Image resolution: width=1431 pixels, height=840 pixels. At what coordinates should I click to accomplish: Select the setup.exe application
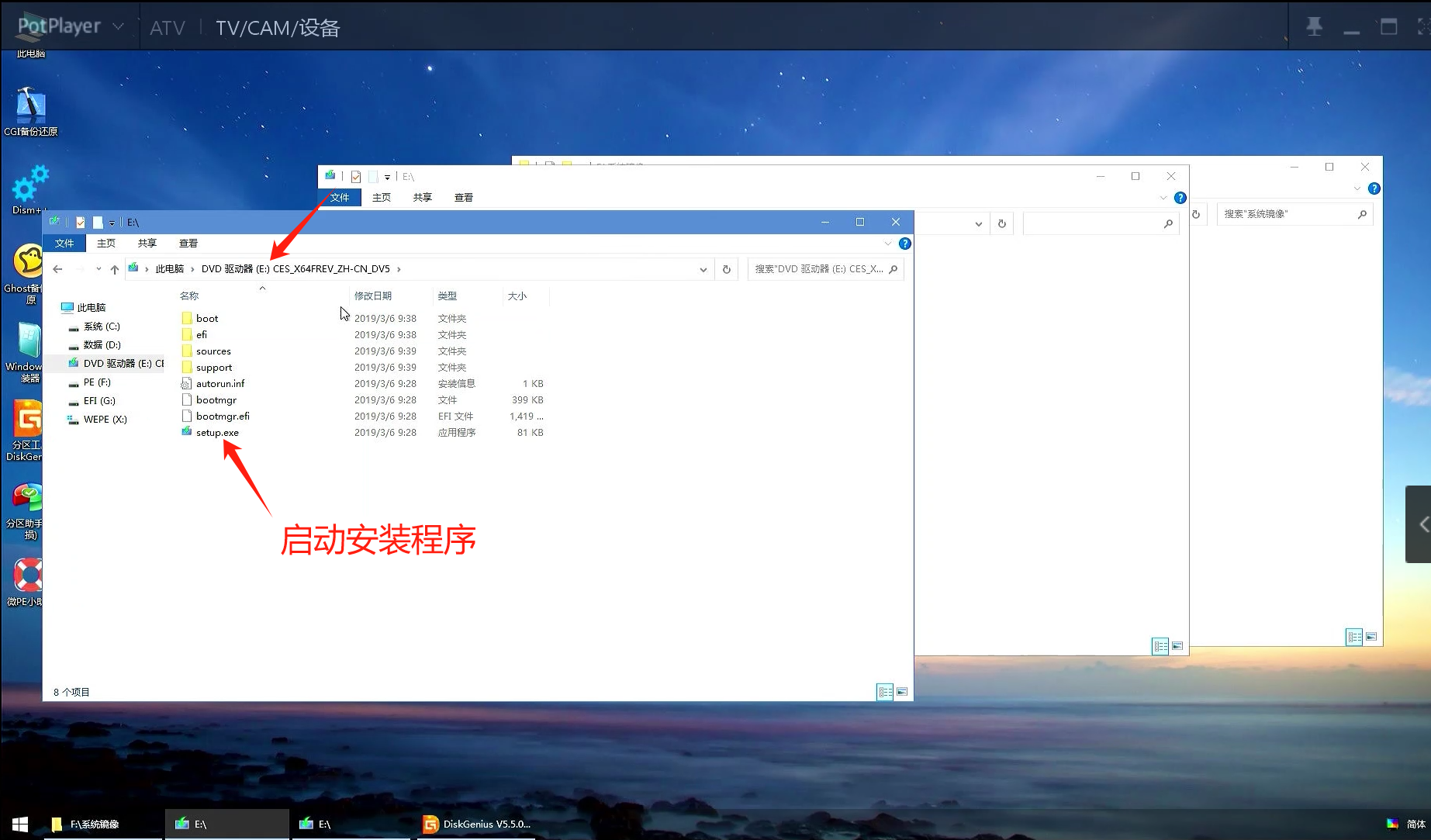[x=217, y=433]
